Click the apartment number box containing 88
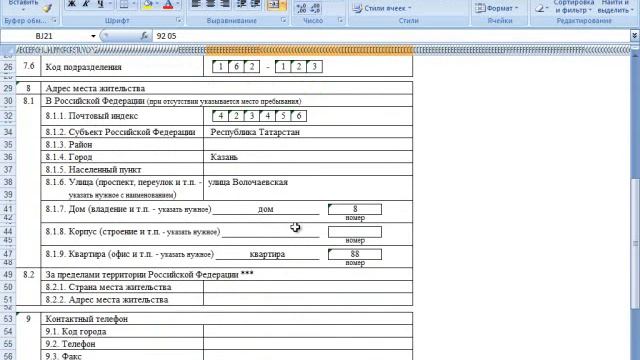The width and height of the screenshot is (640, 360). click(355, 254)
